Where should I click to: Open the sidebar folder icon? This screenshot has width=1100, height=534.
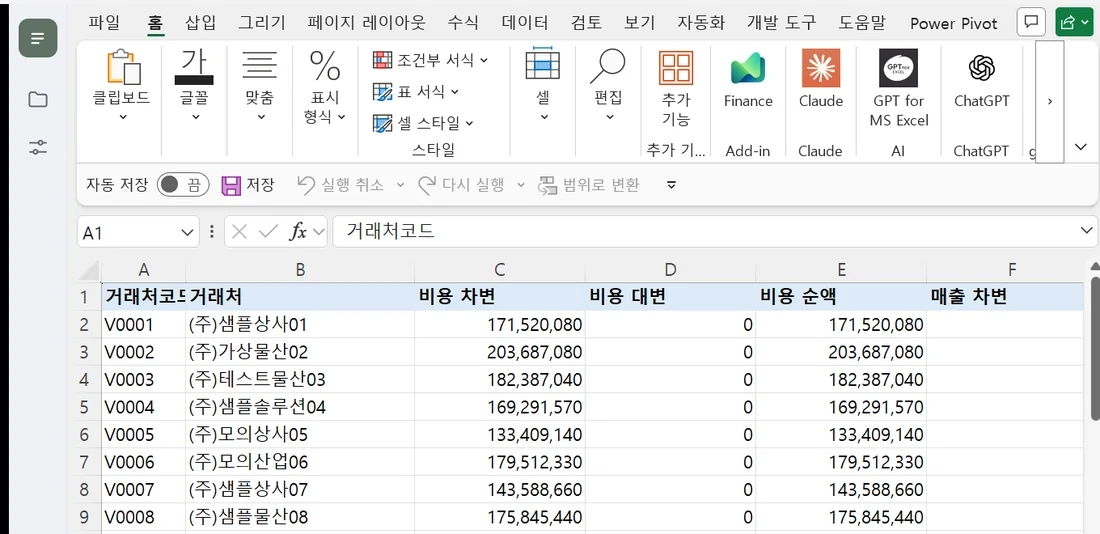38,100
